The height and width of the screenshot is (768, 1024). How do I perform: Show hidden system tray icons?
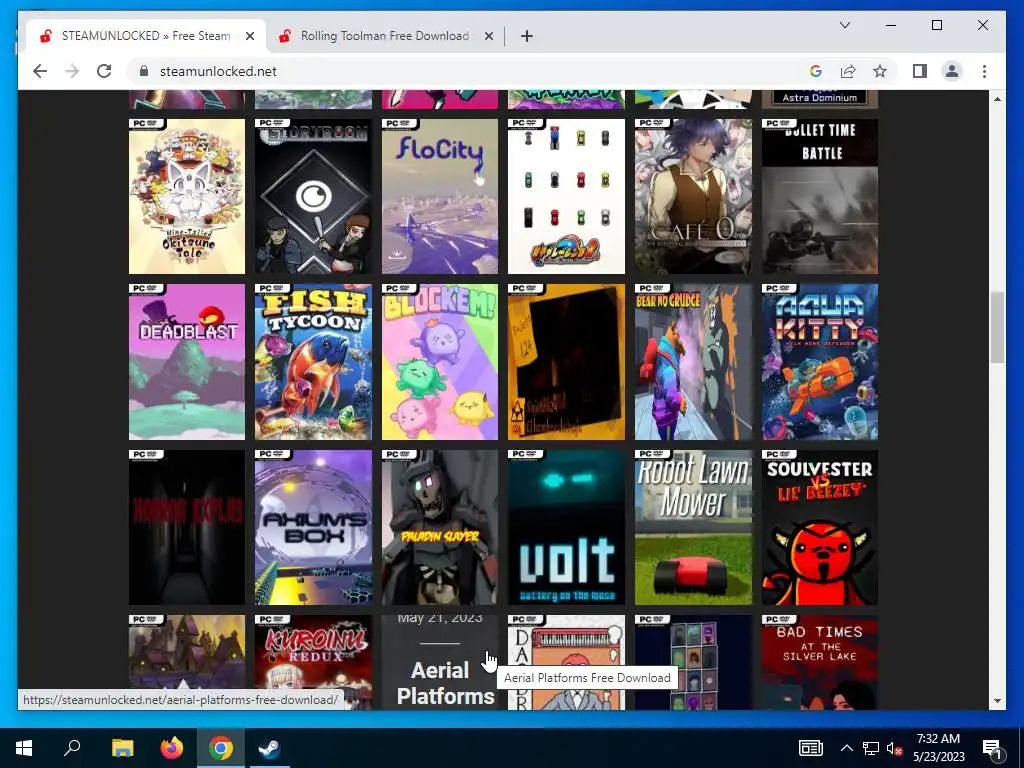pos(846,748)
